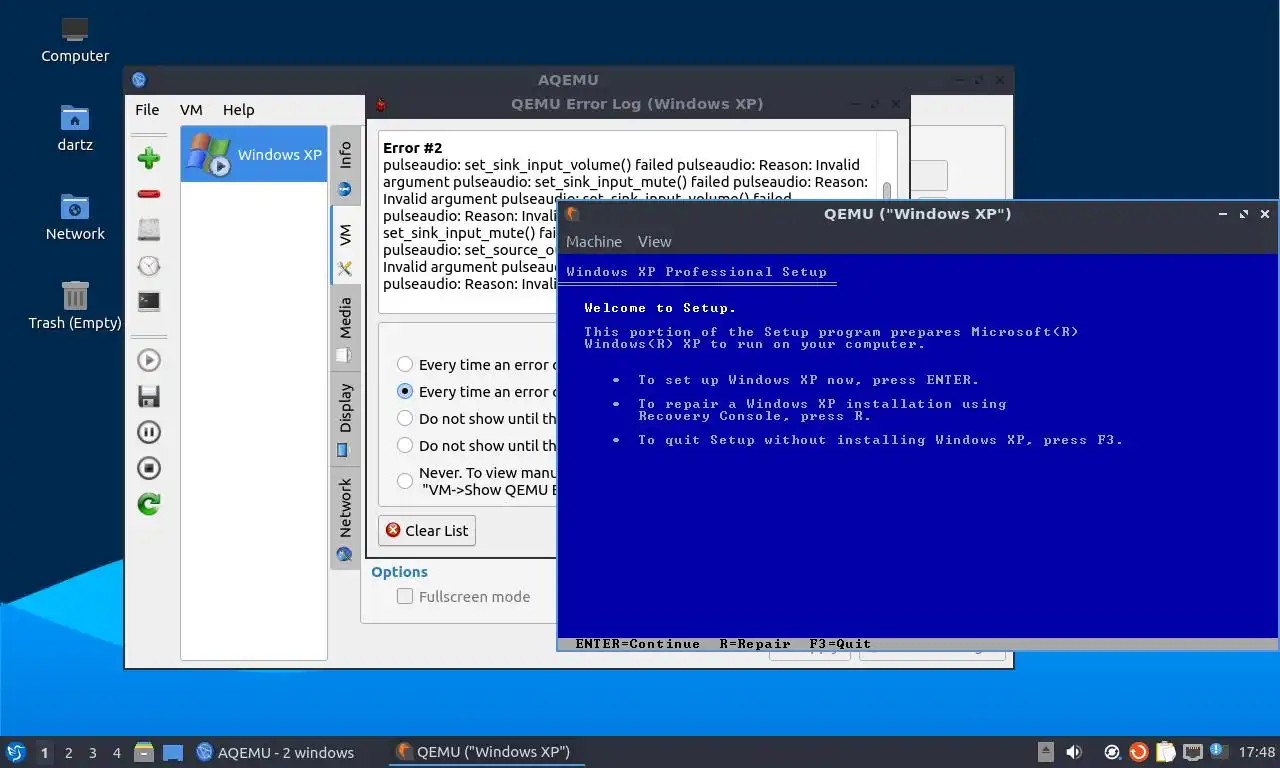Activate the QEMU ("Windows XP") taskbar entry

click(x=486, y=752)
